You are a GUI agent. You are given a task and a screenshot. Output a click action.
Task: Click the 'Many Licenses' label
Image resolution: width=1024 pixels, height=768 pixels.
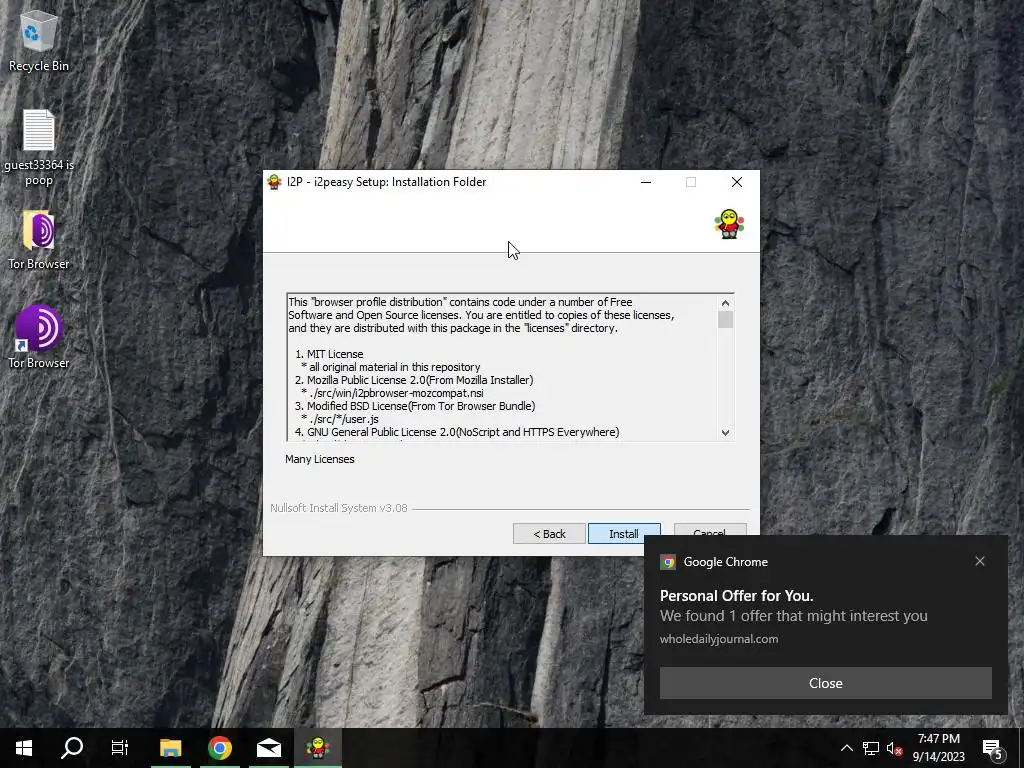(x=319, y=459)
